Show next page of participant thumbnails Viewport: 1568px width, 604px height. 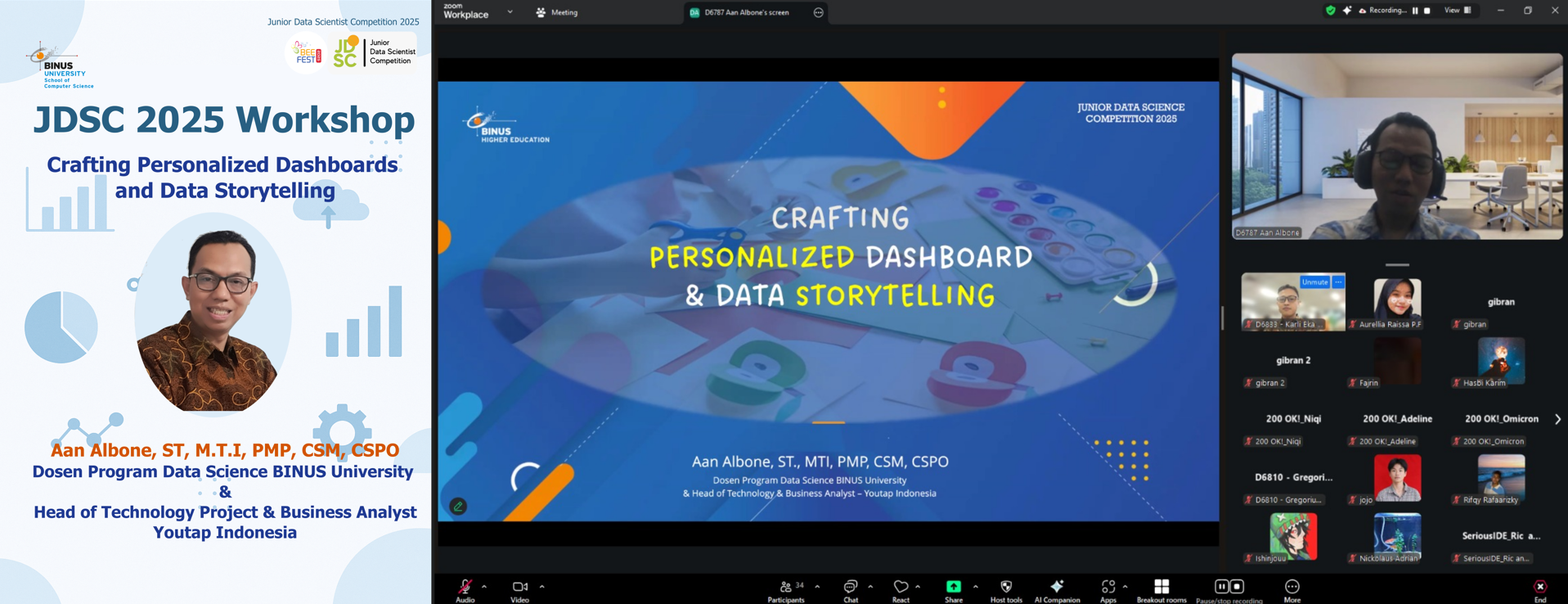pyautogui.click(x=1557, y=419)
